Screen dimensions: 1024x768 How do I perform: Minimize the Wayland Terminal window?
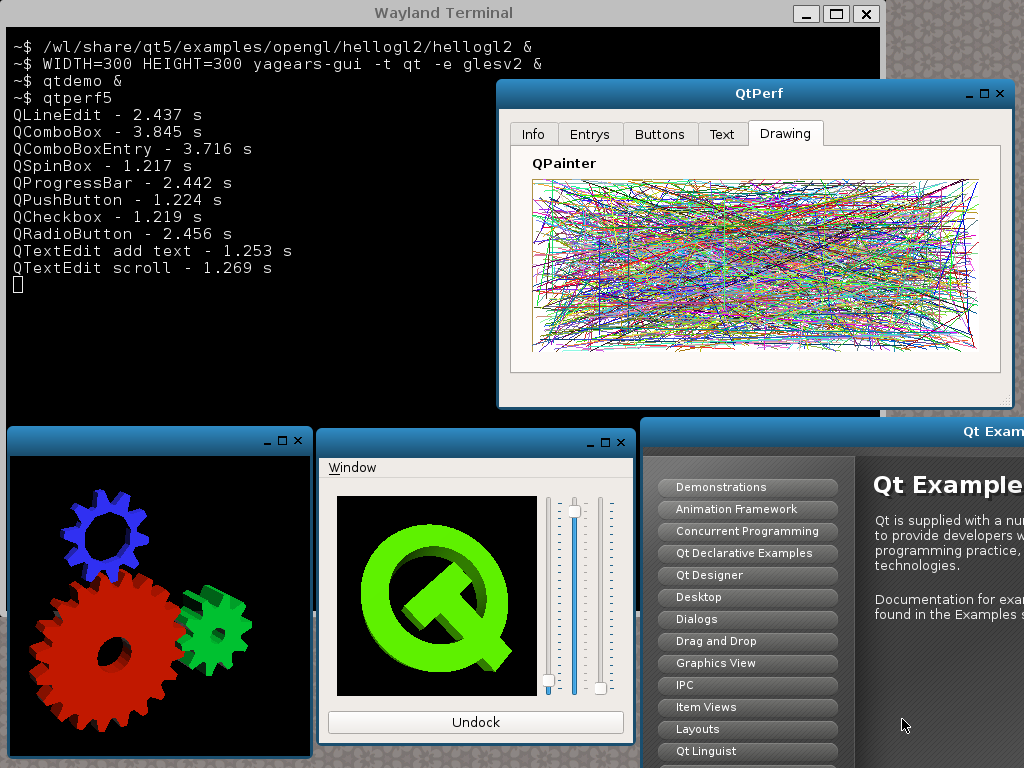pos(807,14)
